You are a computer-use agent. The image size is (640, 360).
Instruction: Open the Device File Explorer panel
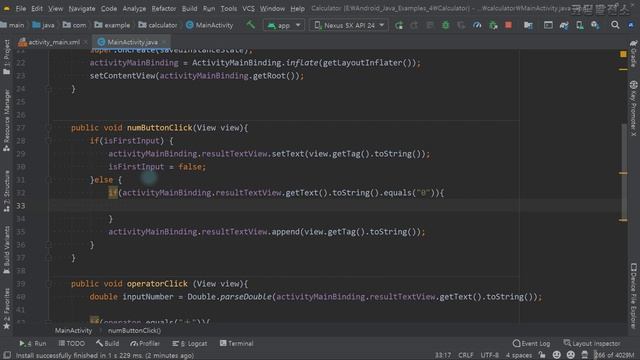pos(633,296)
